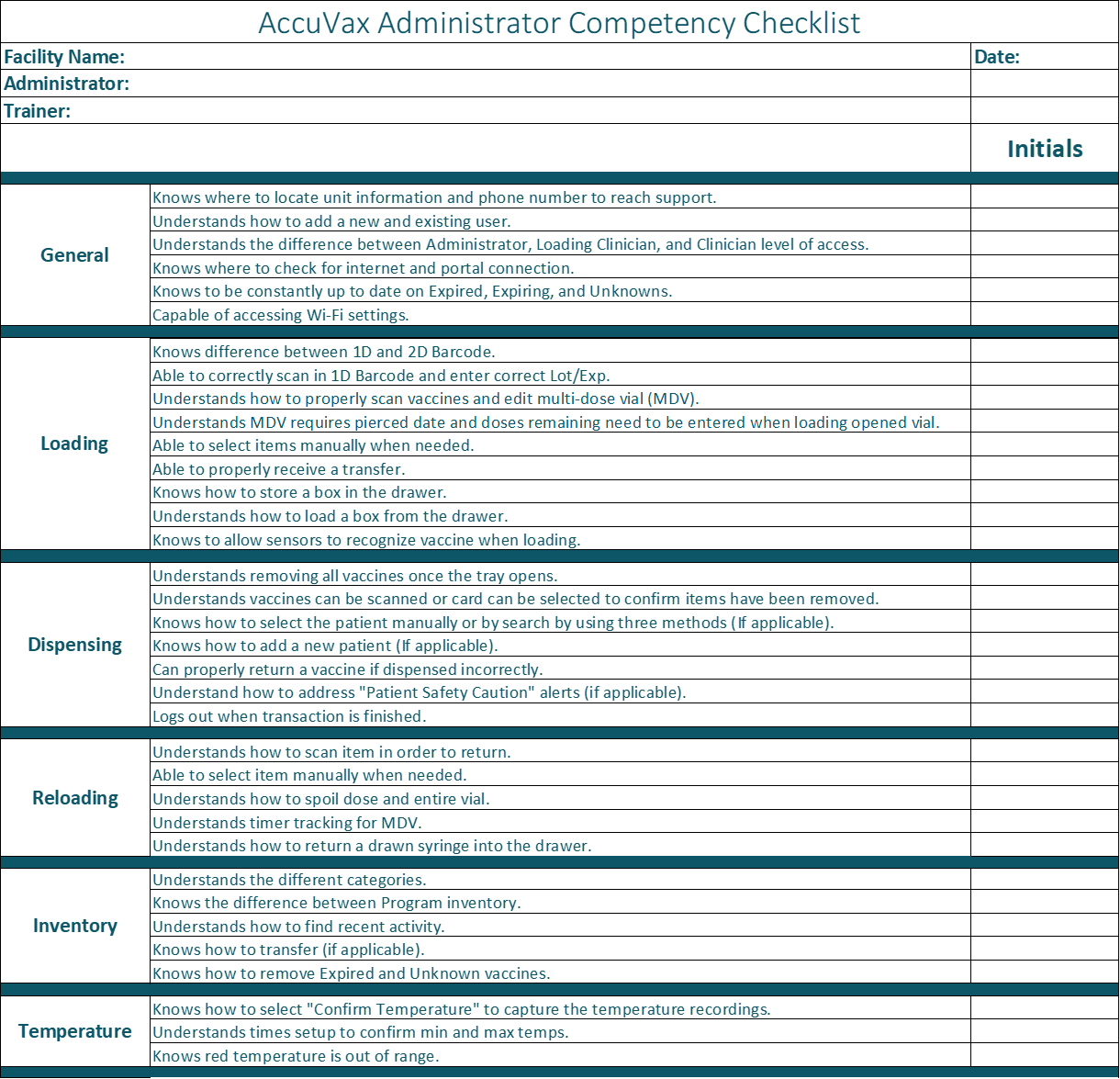The width and height of the screenshot is (1120, 1079).
Task: Click 'Knows where to check for internet' row
Action: [x=560, y=267]
